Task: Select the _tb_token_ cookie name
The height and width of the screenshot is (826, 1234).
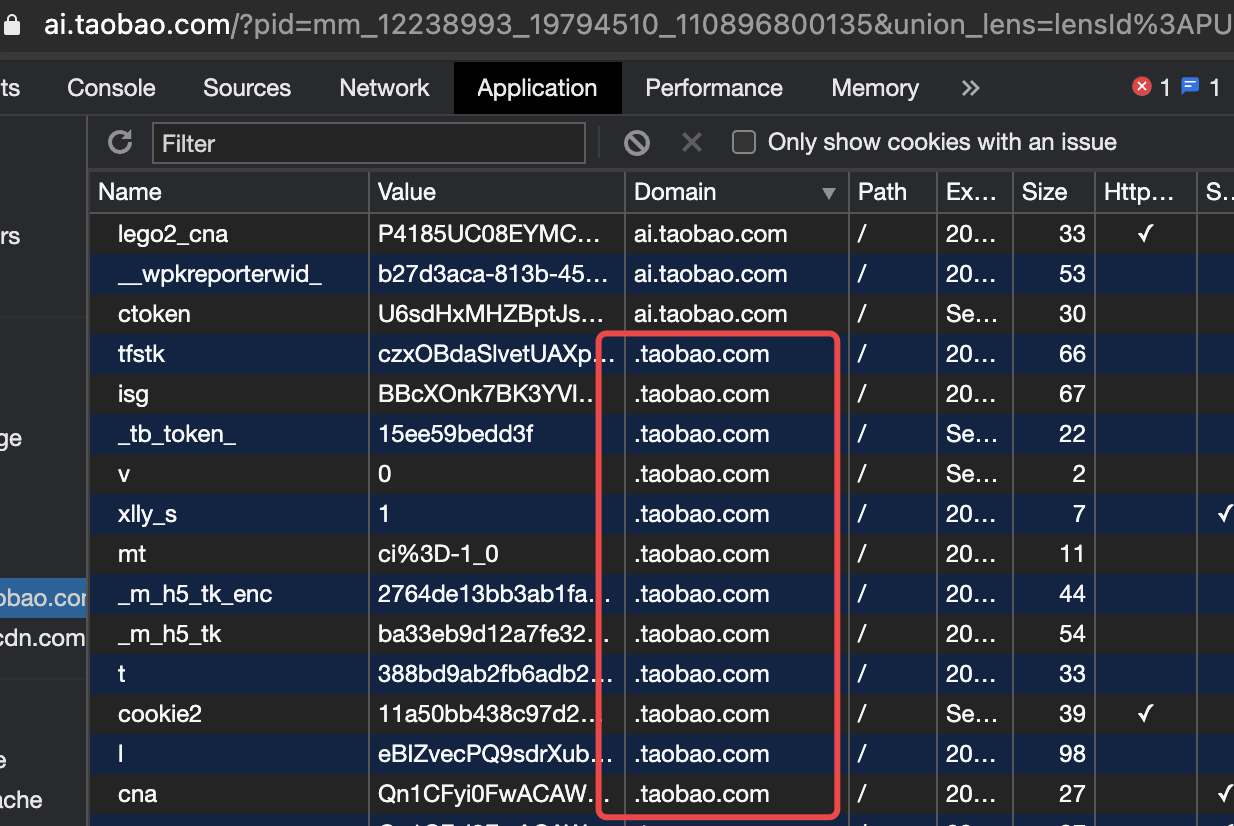Action: tap(177, 434)
